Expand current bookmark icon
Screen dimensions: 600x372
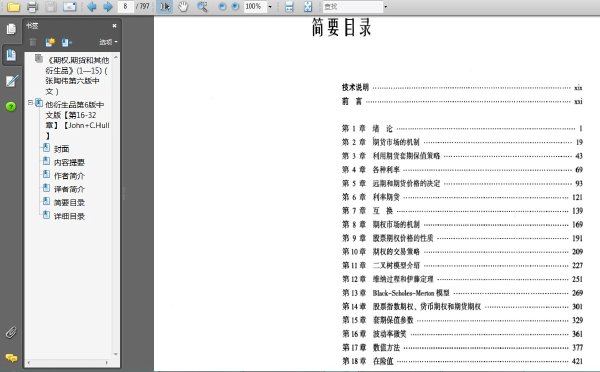(x=67, y=42)
